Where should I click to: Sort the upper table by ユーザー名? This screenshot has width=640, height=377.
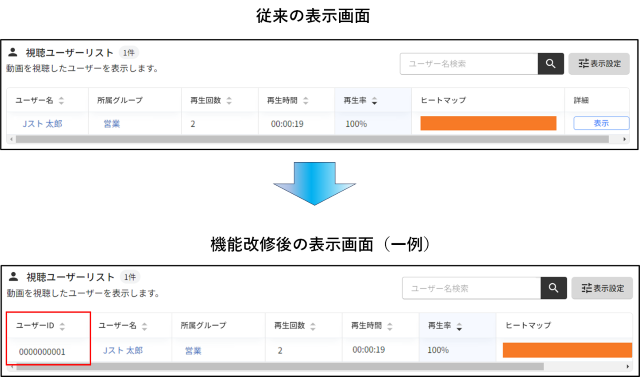61,100
